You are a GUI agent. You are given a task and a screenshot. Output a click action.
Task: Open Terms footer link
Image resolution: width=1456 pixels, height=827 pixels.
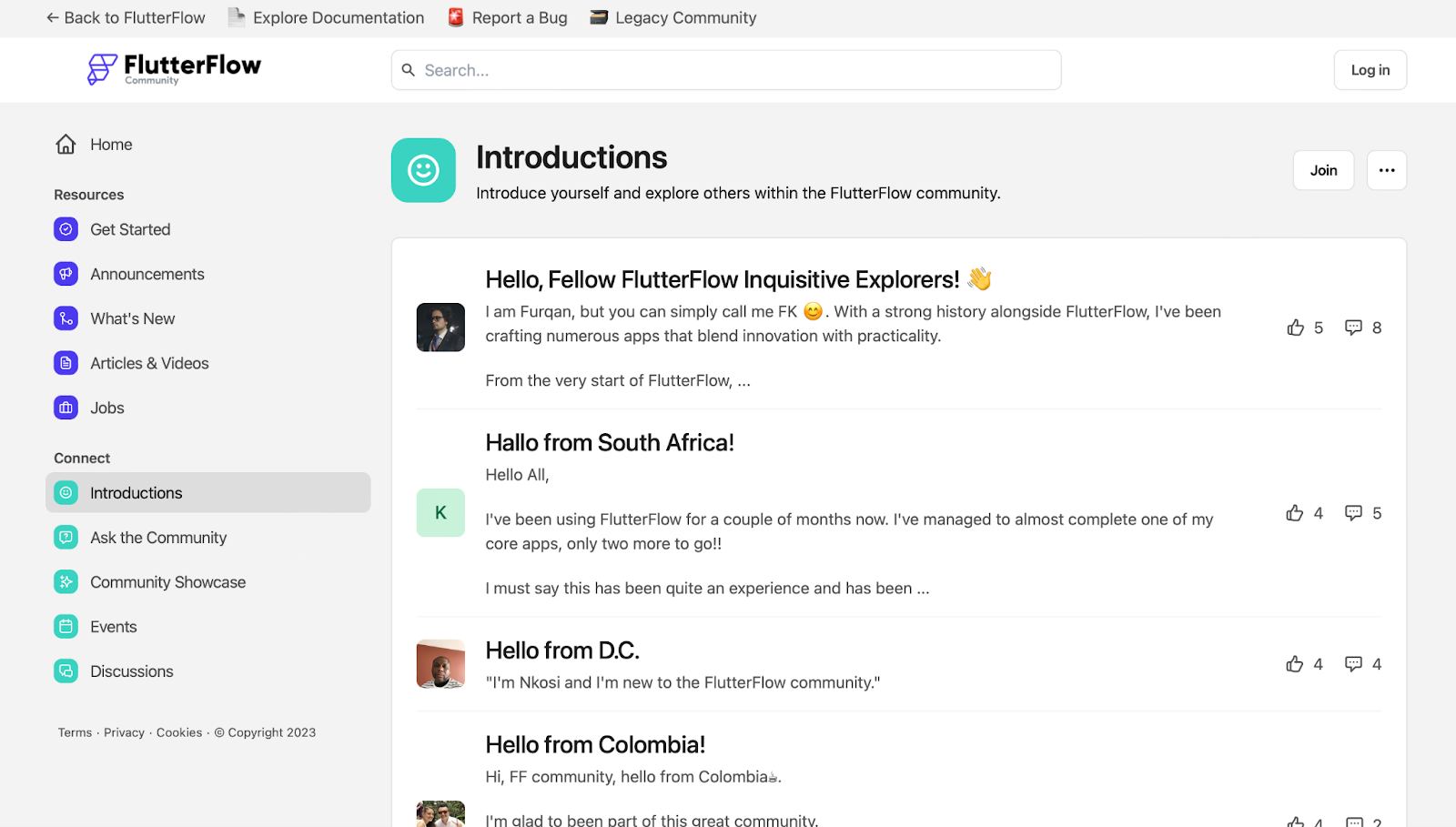click(75, 732)
